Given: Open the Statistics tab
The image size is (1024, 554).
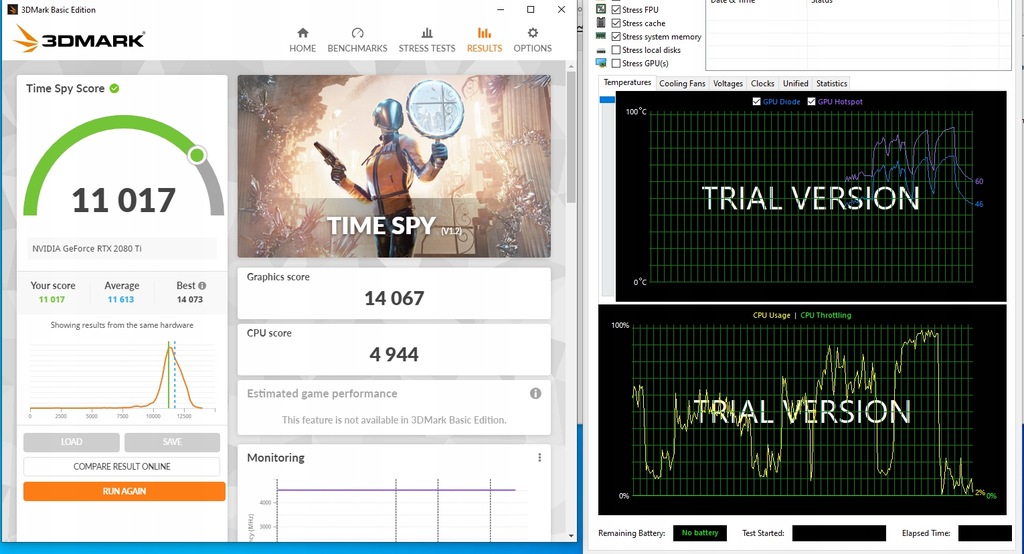Looking at the screenshot, I should tap(831, 84).
